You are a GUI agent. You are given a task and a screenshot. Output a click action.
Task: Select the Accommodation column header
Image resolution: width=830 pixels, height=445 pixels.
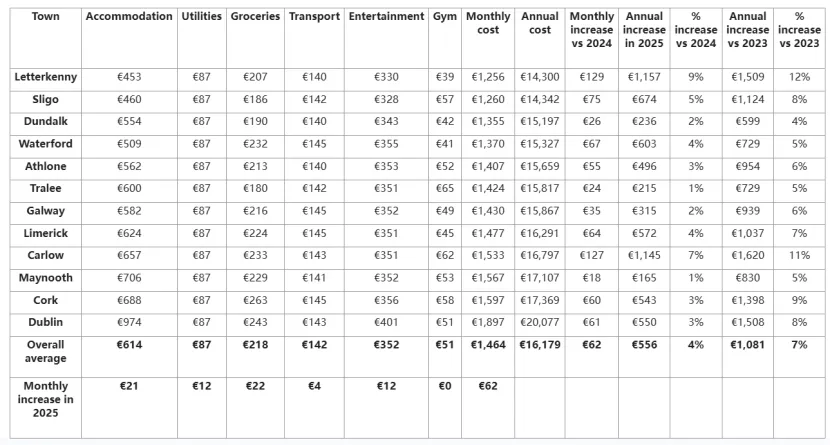pos(129,16)
